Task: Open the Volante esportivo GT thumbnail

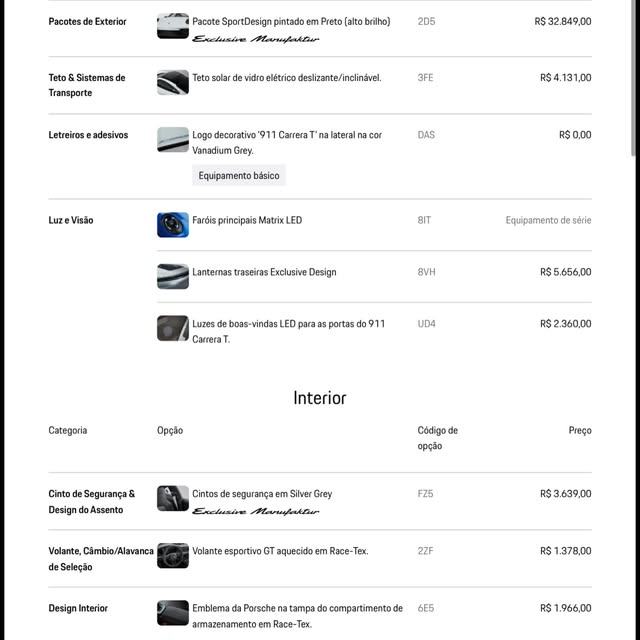Action: coord(173,556)
